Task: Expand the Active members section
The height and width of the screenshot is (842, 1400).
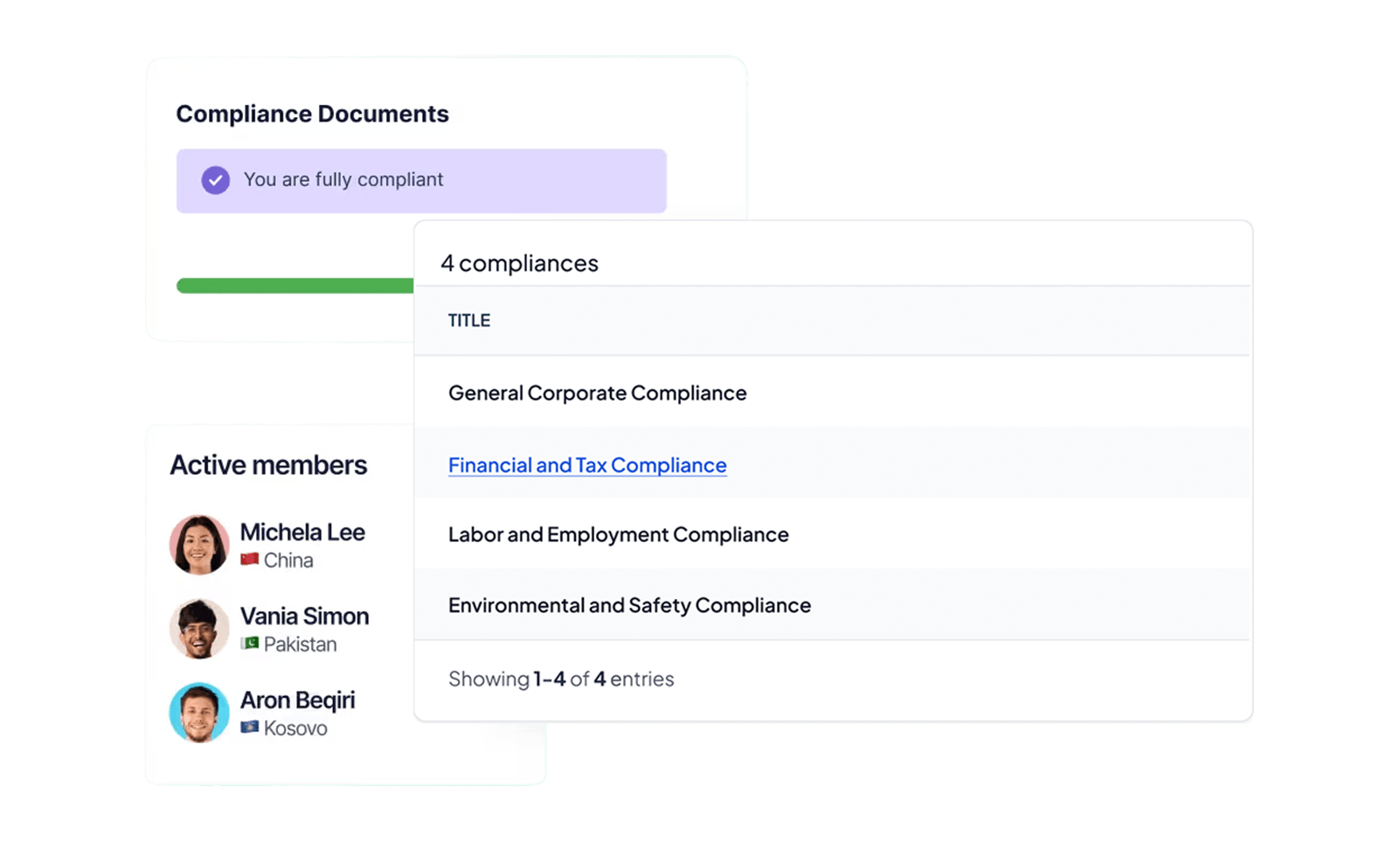Action: click(x=268, y=464)
